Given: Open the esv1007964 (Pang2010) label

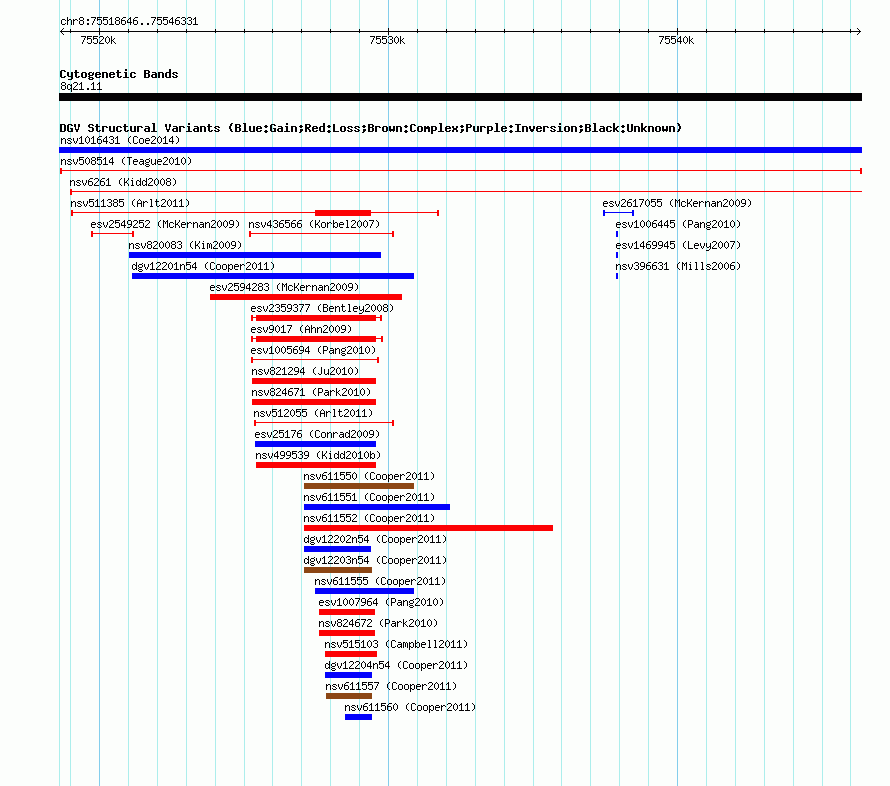Looking at the screenshot, I should coord(381,602).
